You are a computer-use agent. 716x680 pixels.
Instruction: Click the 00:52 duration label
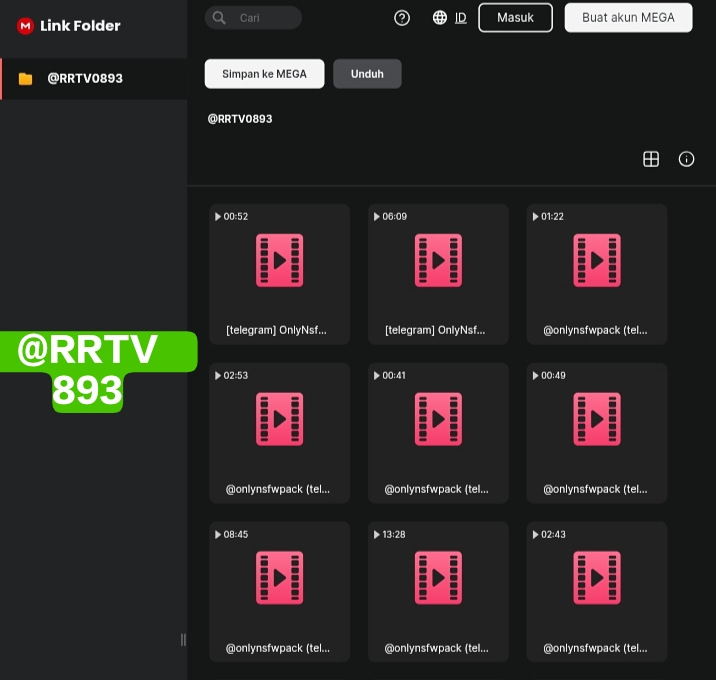click(236, 216)
